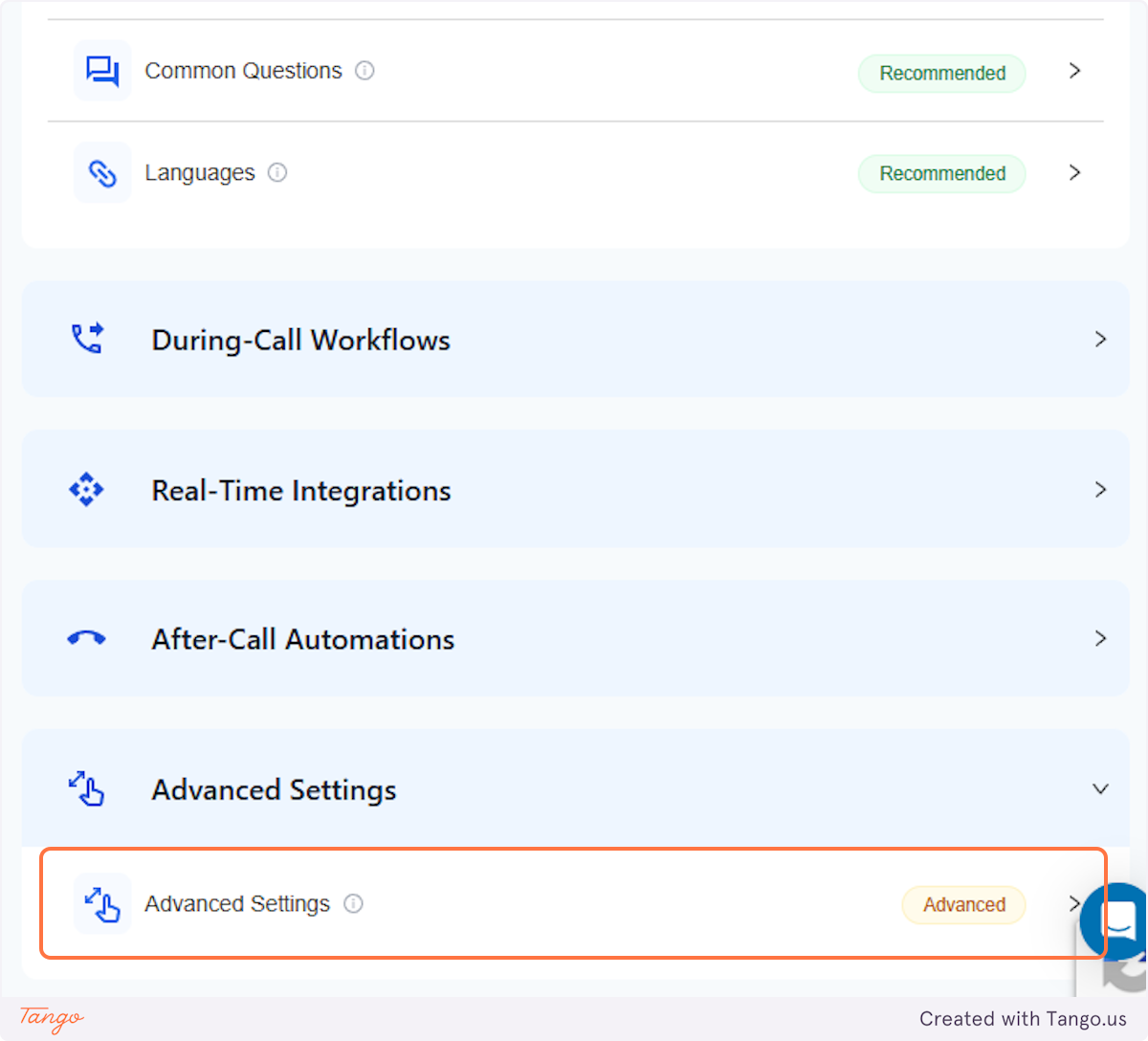The image size is (1148, 1041).
Task: Click the Tango logo
Action: pos(49,1017)
